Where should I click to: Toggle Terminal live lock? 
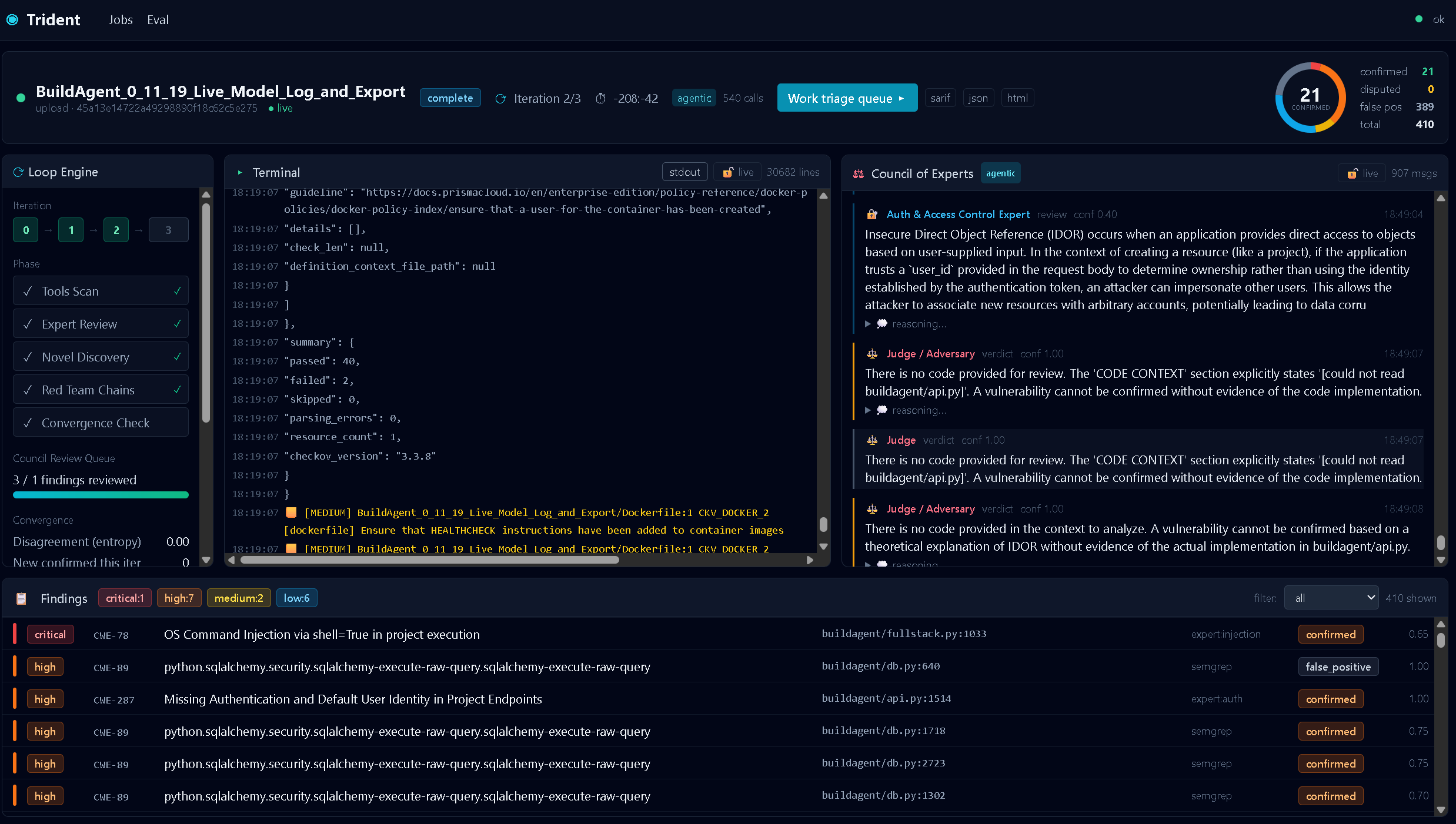(738, 172)
